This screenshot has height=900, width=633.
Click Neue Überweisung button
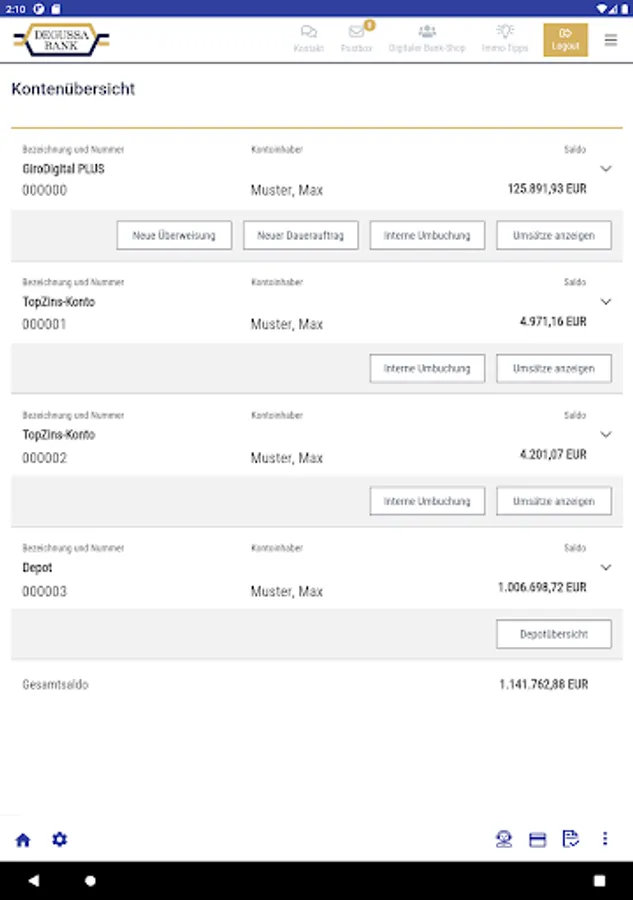pos(174,235)
